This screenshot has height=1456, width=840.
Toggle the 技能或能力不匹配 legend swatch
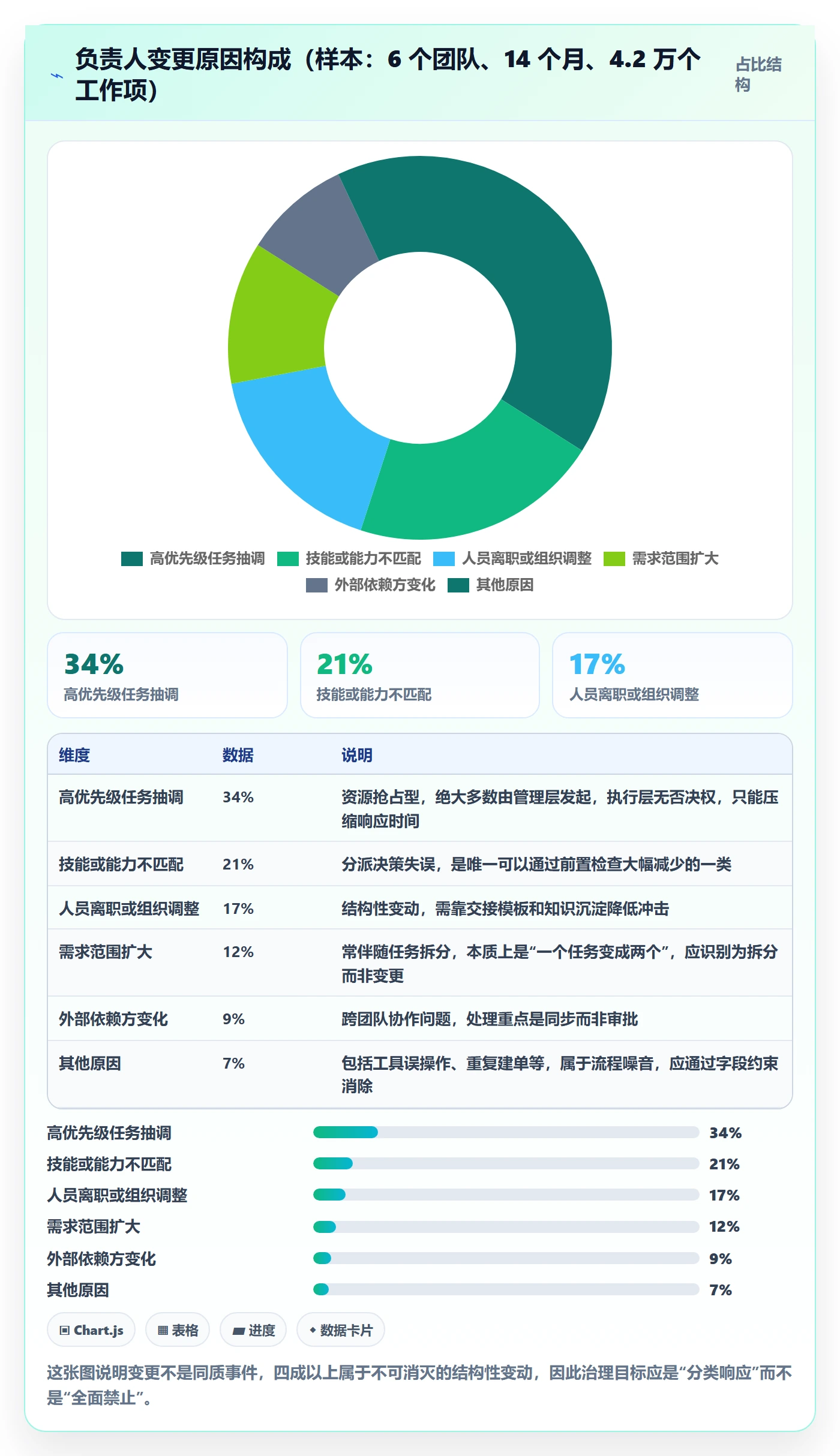tap(288, 559)
